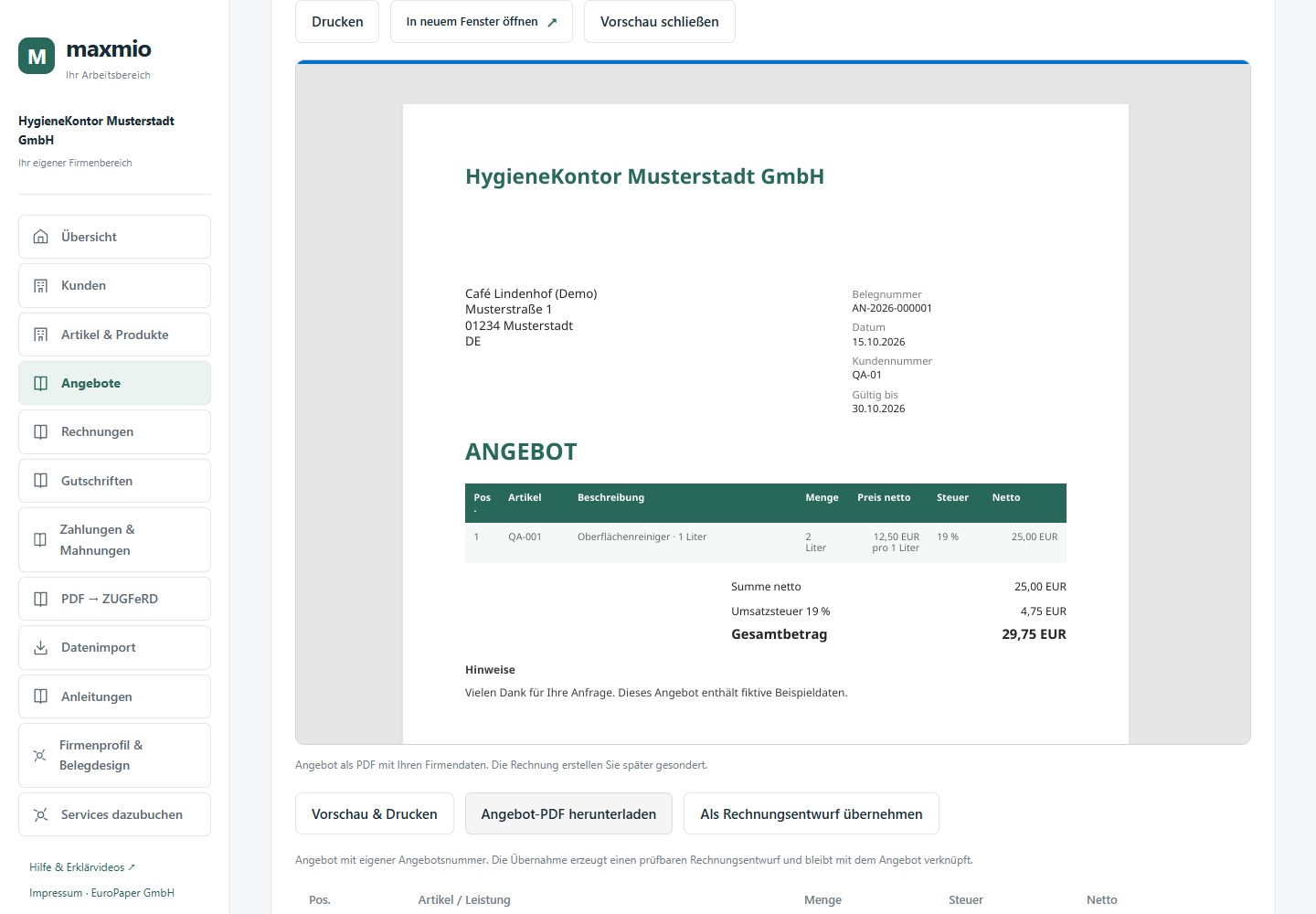The width and height of the screenshot is (1316, 914).
Task: Open the Übersicht page
Action: (114, 237)
